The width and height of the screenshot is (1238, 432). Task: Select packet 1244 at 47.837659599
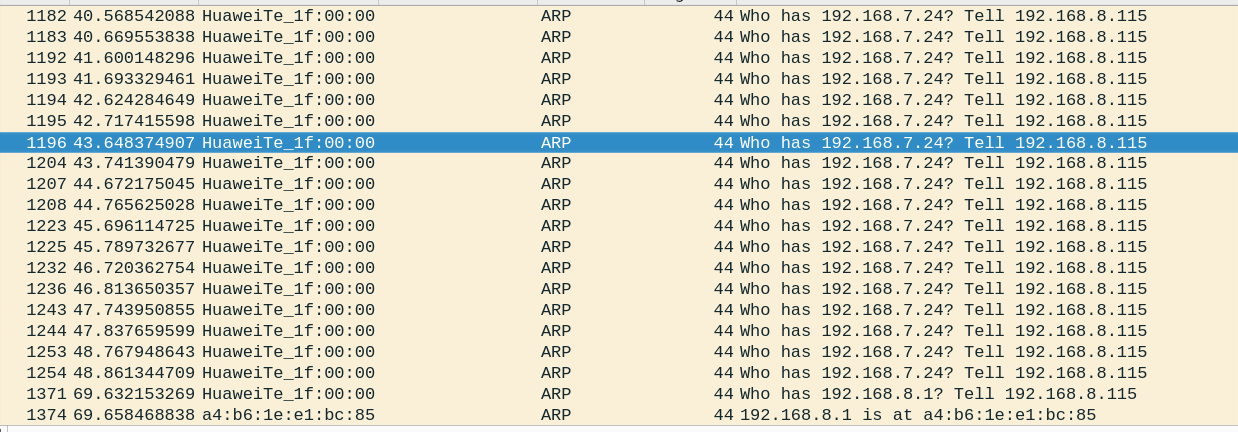619,331
